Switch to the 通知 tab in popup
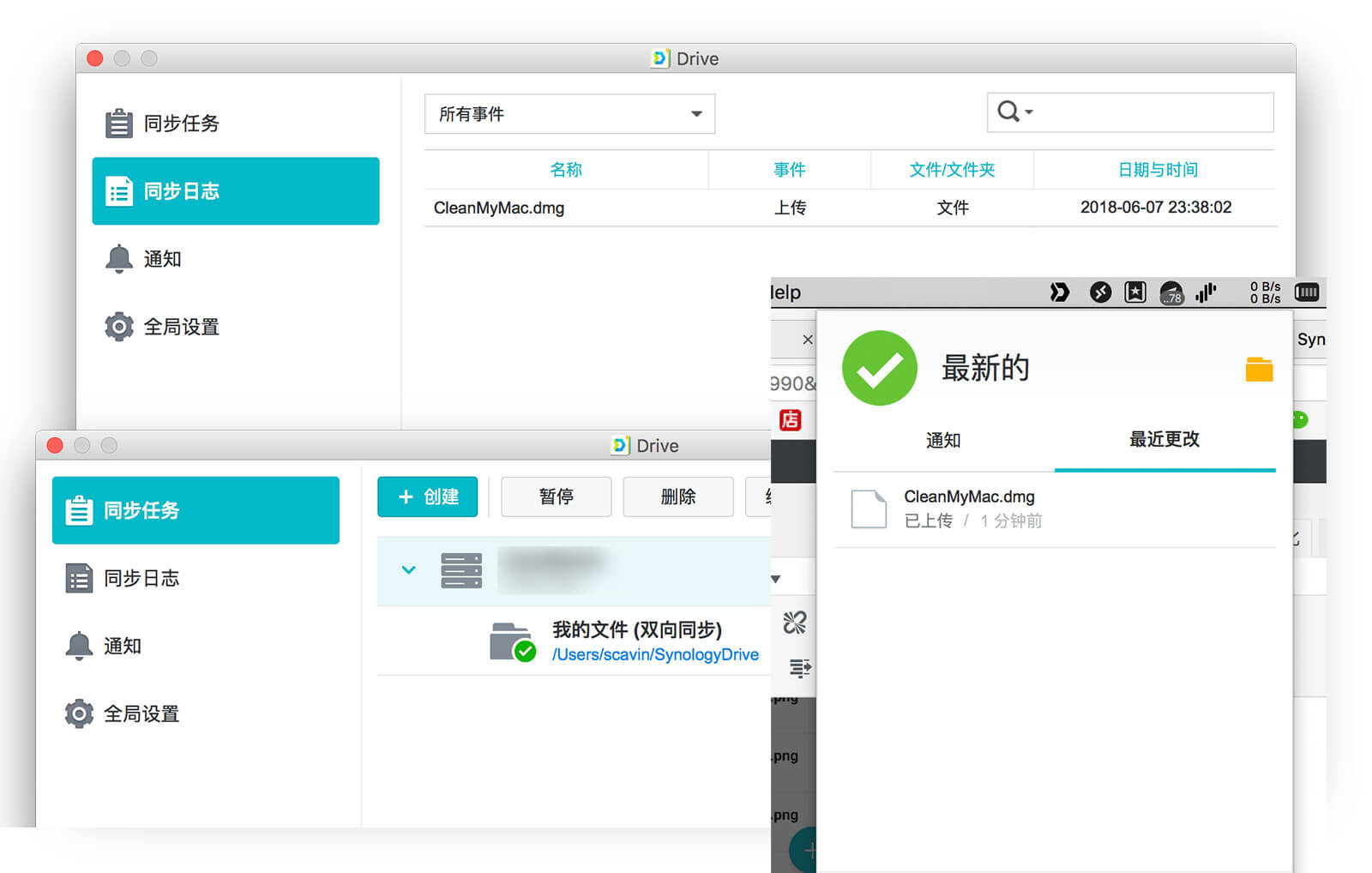 click(943, 440)
